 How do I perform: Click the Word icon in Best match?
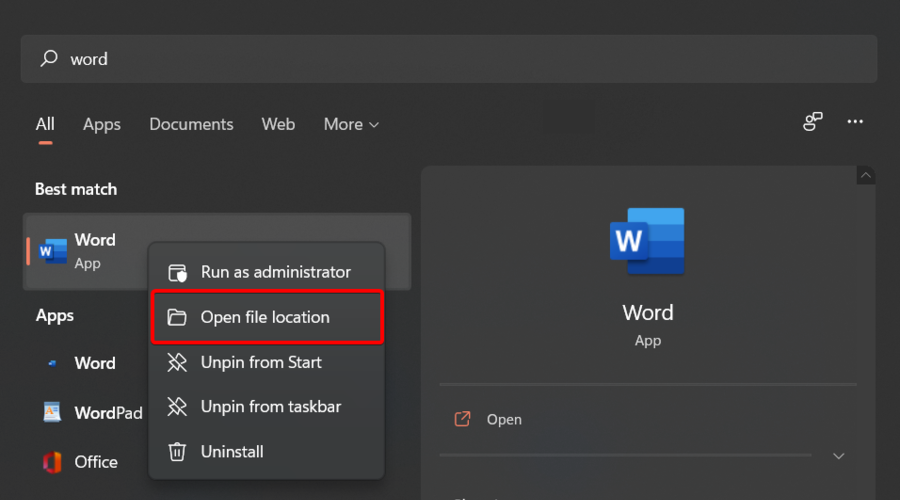[x=53, y=251]
